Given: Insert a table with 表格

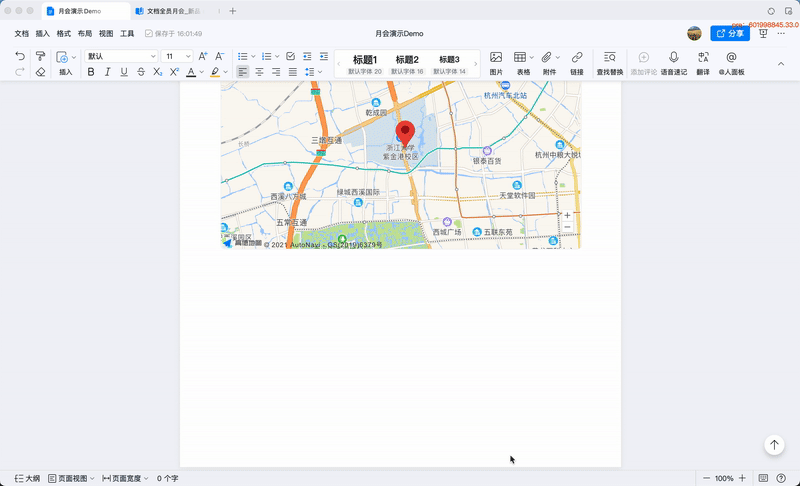Looking at the screenshot, I should (x=521, y=64).
